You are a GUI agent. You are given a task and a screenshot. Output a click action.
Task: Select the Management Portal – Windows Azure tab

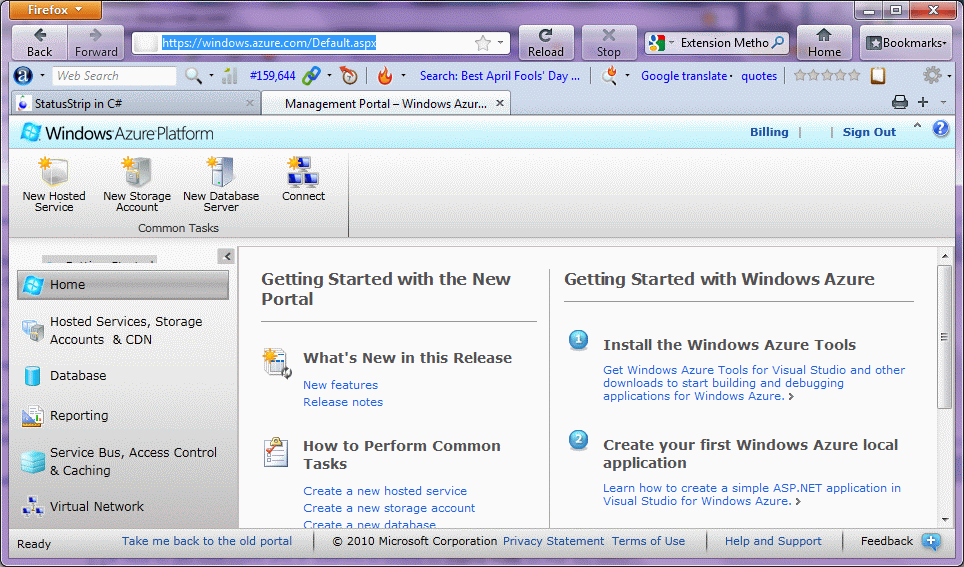tap(385, 103)
